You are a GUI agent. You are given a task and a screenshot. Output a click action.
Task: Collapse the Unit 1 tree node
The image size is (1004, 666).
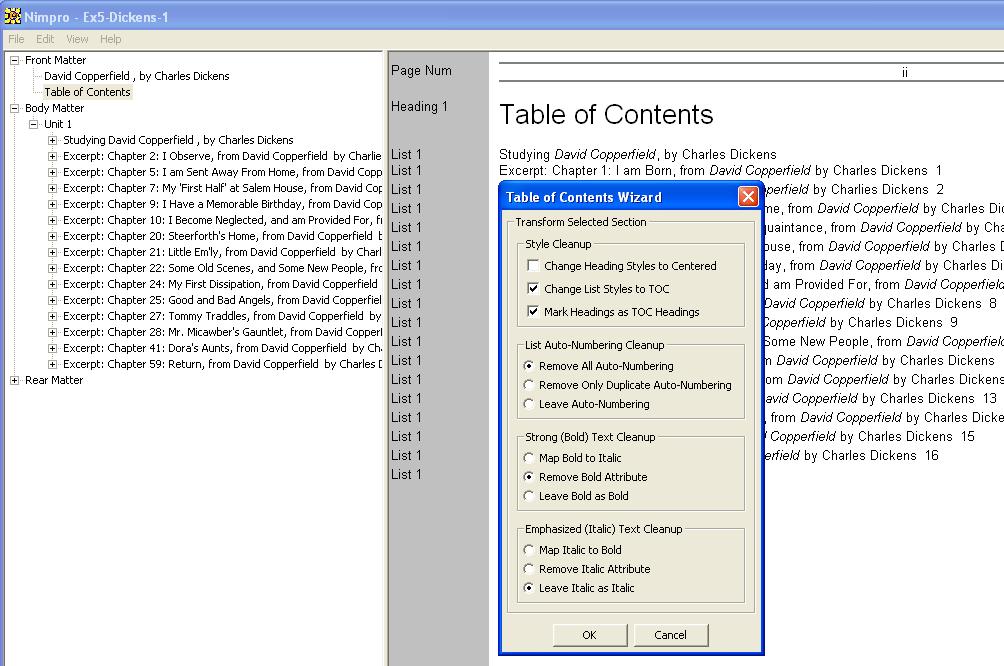coord(33,124)
